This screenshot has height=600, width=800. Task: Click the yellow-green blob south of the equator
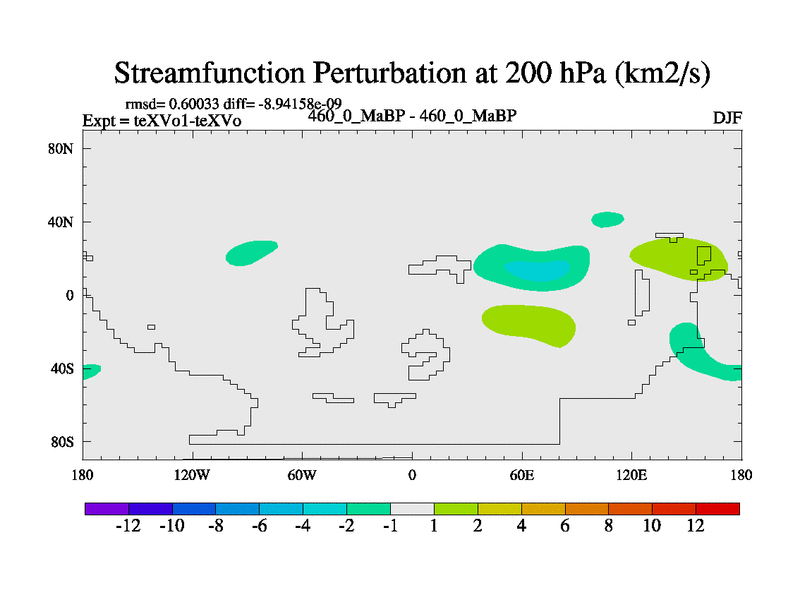pyautogui.click(x=528, y=324)
